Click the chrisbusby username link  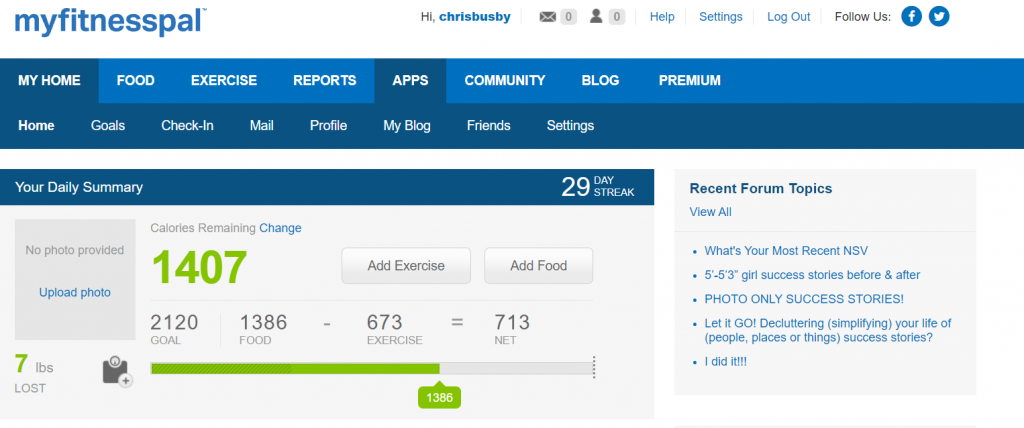(x=475, y=17)
